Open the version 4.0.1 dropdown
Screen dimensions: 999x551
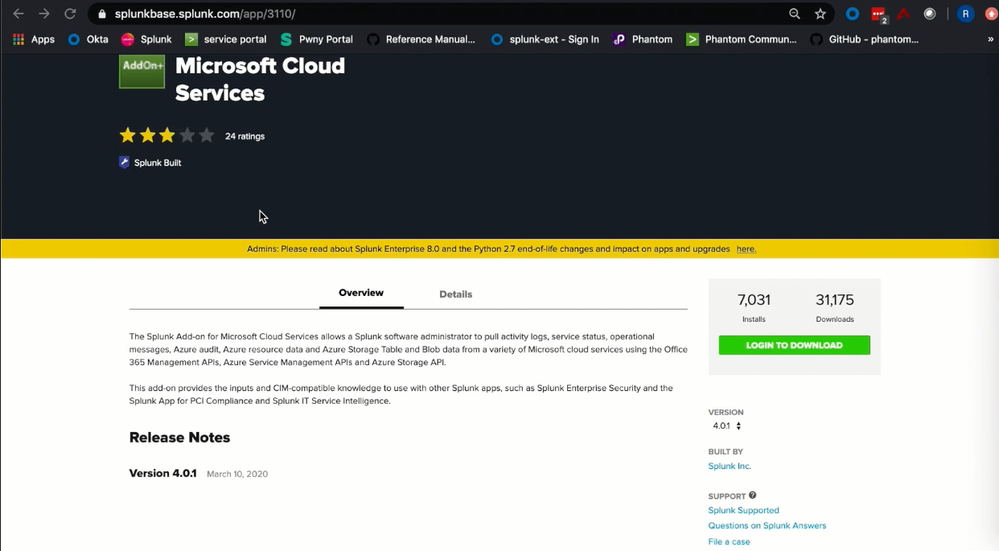click(x=727, y=426)
